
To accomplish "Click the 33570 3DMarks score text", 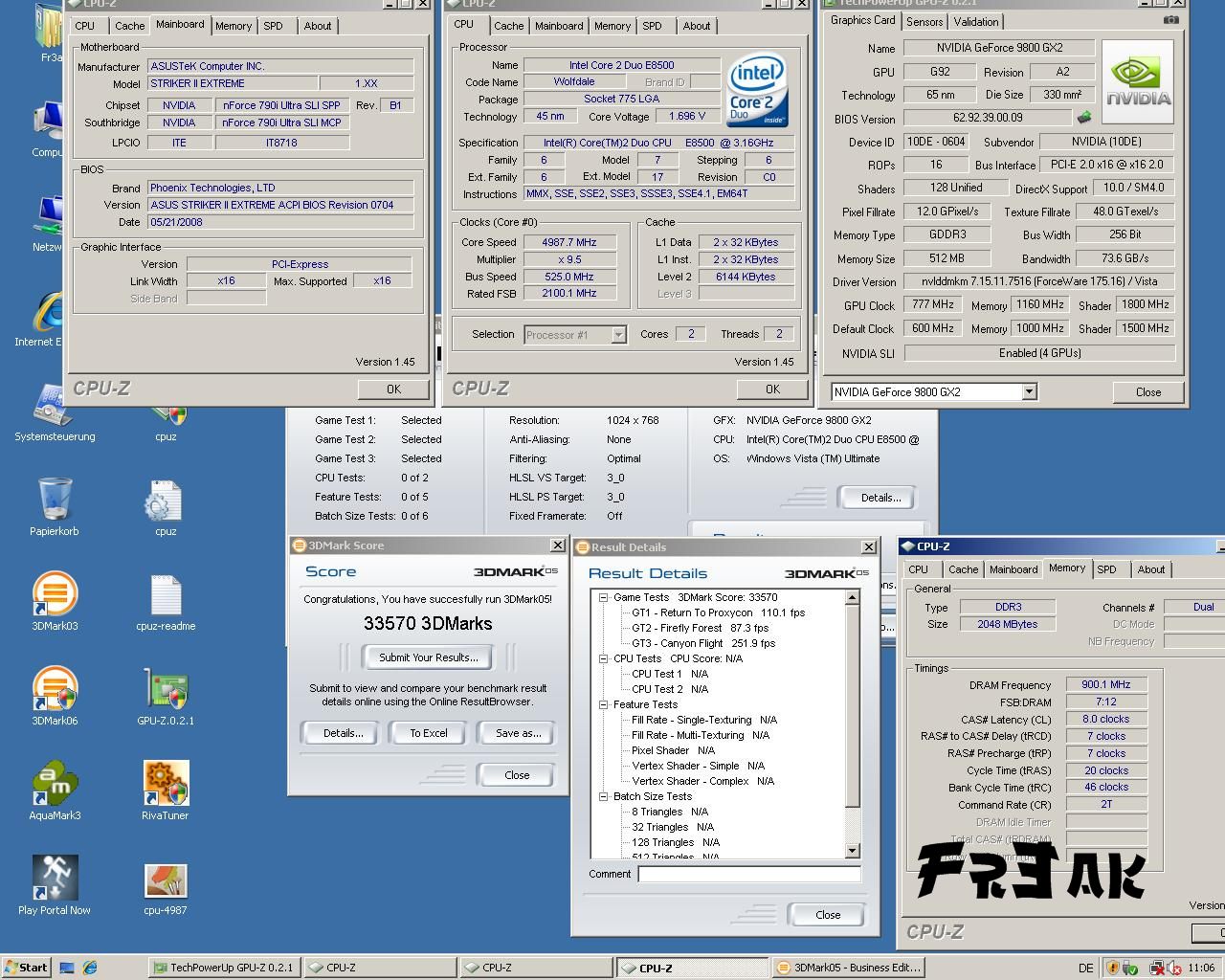I will [428, 623].
